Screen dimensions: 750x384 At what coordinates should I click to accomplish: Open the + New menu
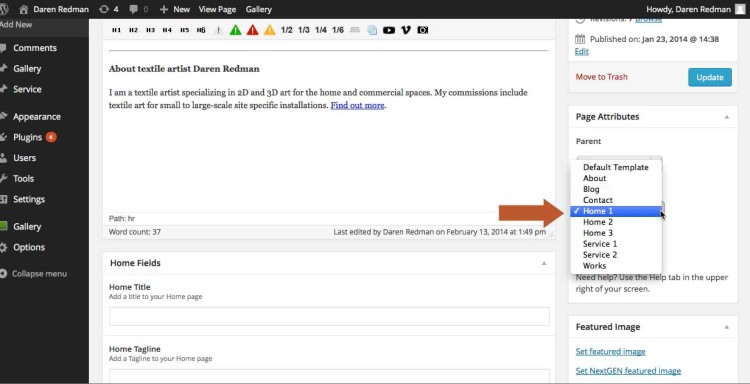coord(175,9)
